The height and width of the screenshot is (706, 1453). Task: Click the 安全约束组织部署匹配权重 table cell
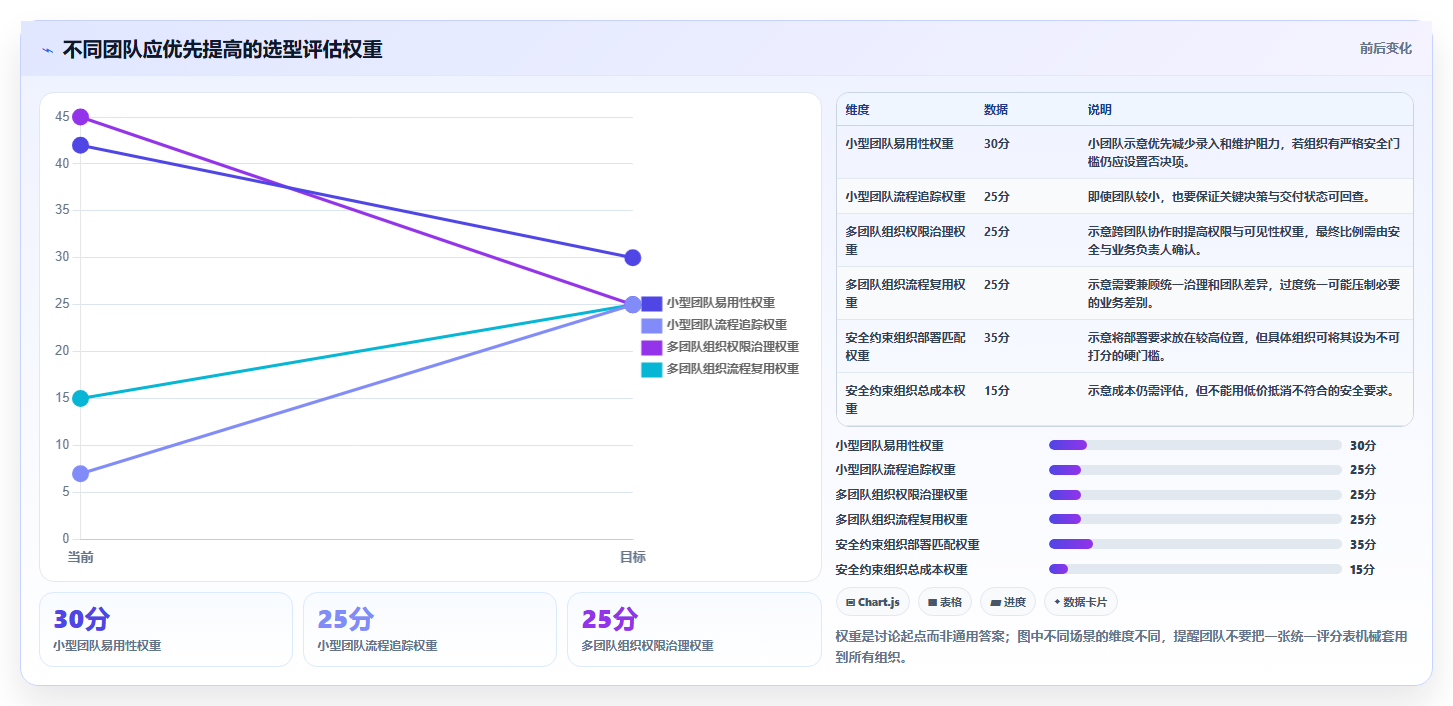click(x=905, y=346)
